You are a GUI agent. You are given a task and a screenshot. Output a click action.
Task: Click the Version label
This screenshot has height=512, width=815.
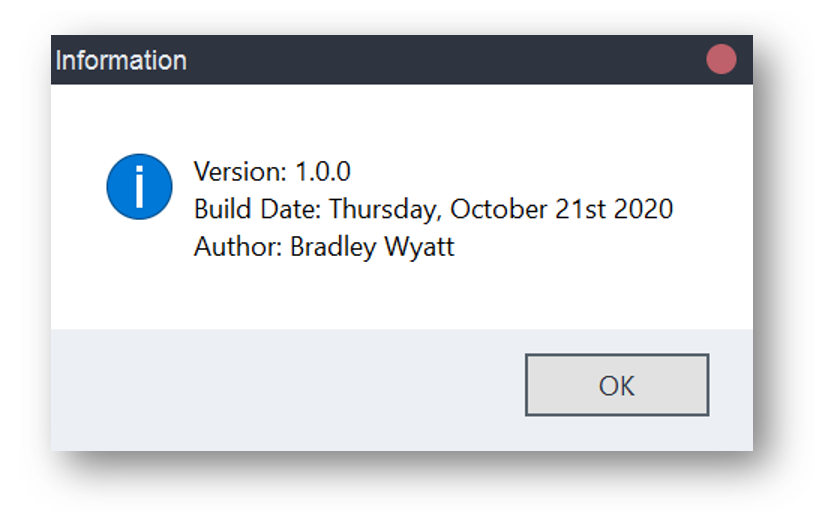(x=240, y=172)
